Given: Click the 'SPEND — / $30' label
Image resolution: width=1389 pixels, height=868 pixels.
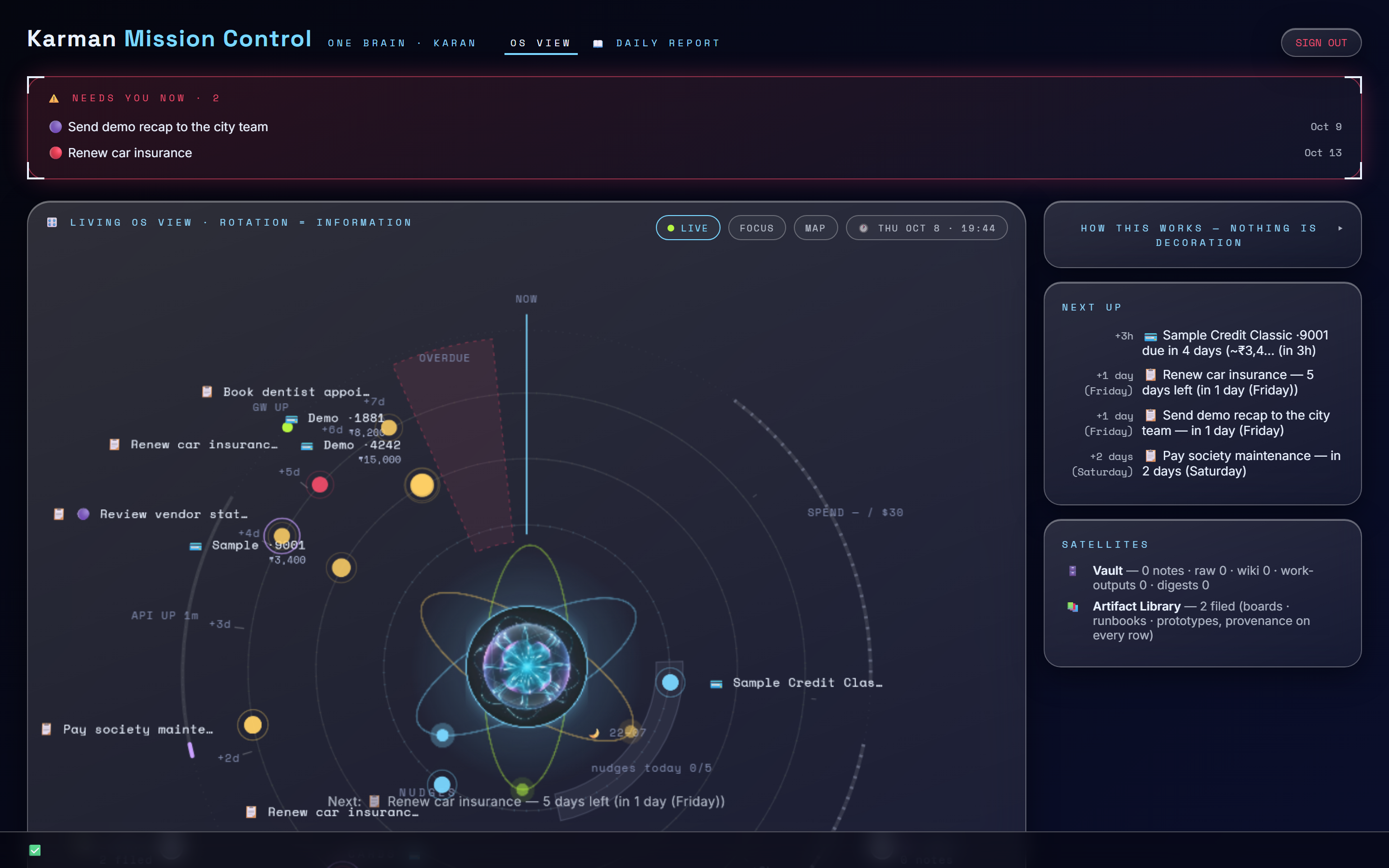Looking at the screenshot, I should (855, 513).
